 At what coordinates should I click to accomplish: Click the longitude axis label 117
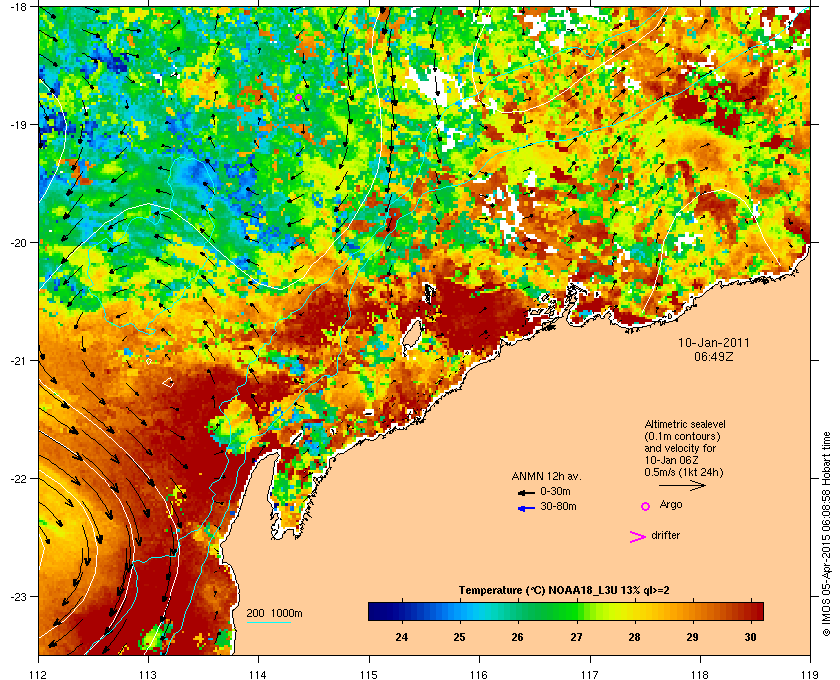coord(590,674)
